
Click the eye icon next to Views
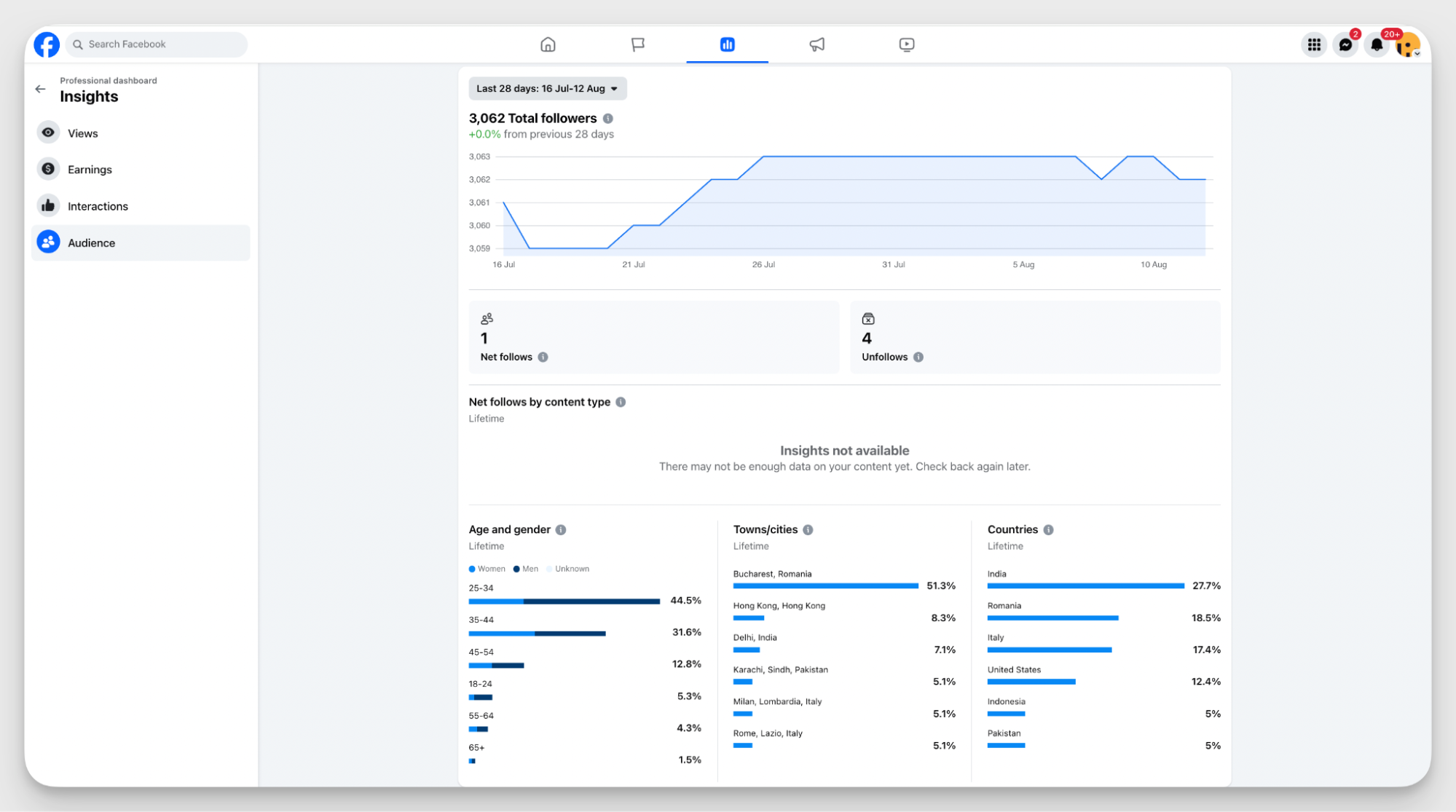[x=48, y=133]
